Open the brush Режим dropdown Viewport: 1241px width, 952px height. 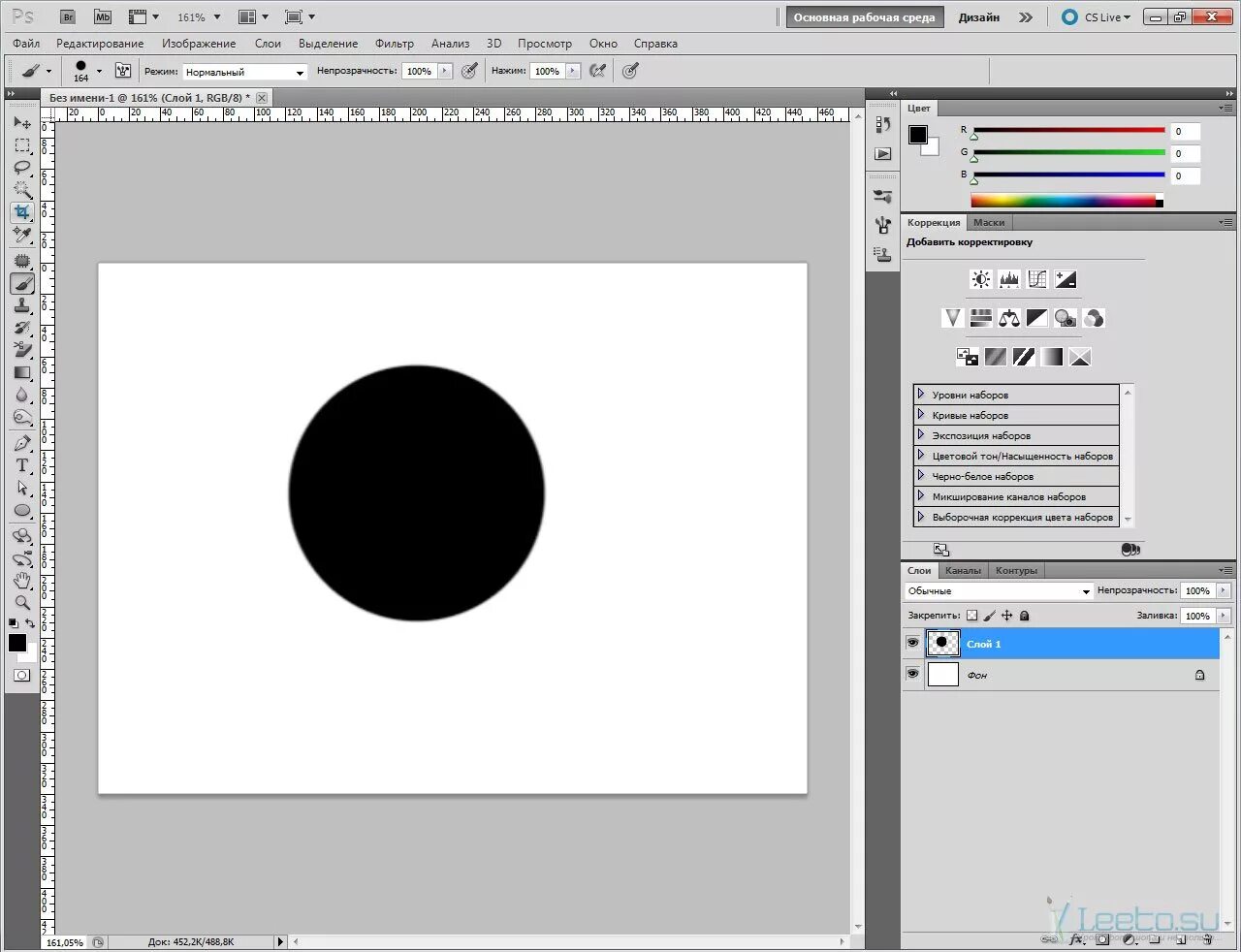[x=245, y=72]
